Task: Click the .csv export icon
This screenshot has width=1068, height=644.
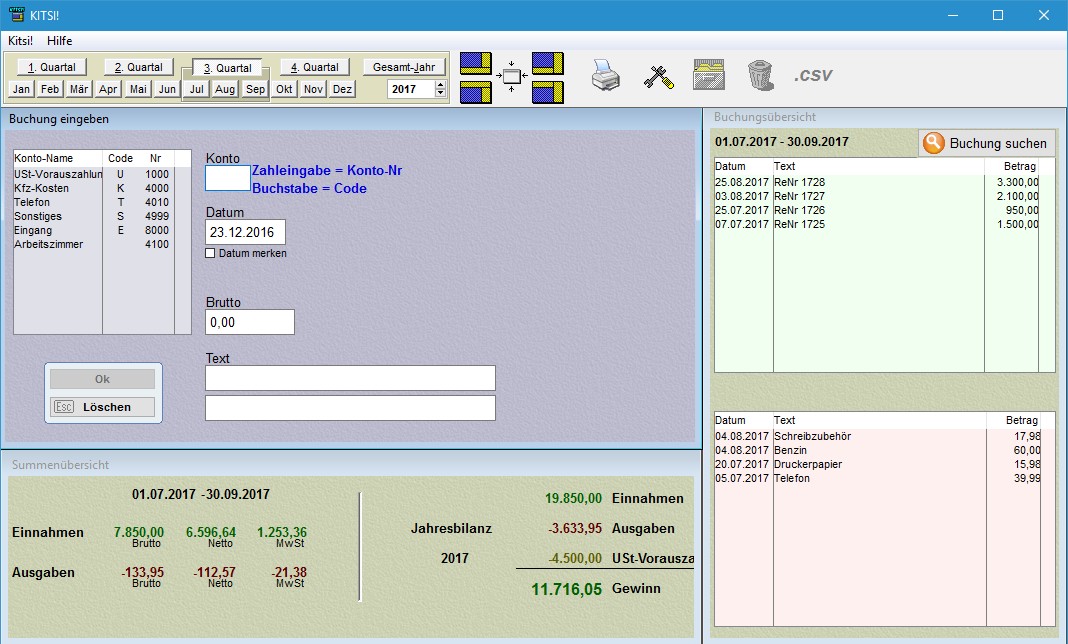Action: (813, 76)
